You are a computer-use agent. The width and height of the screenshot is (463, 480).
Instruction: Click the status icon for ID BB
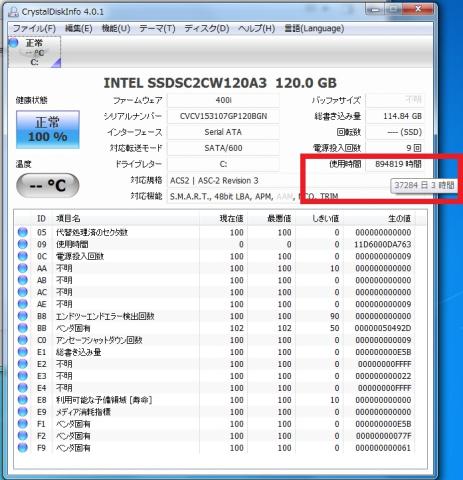point(23,328)
